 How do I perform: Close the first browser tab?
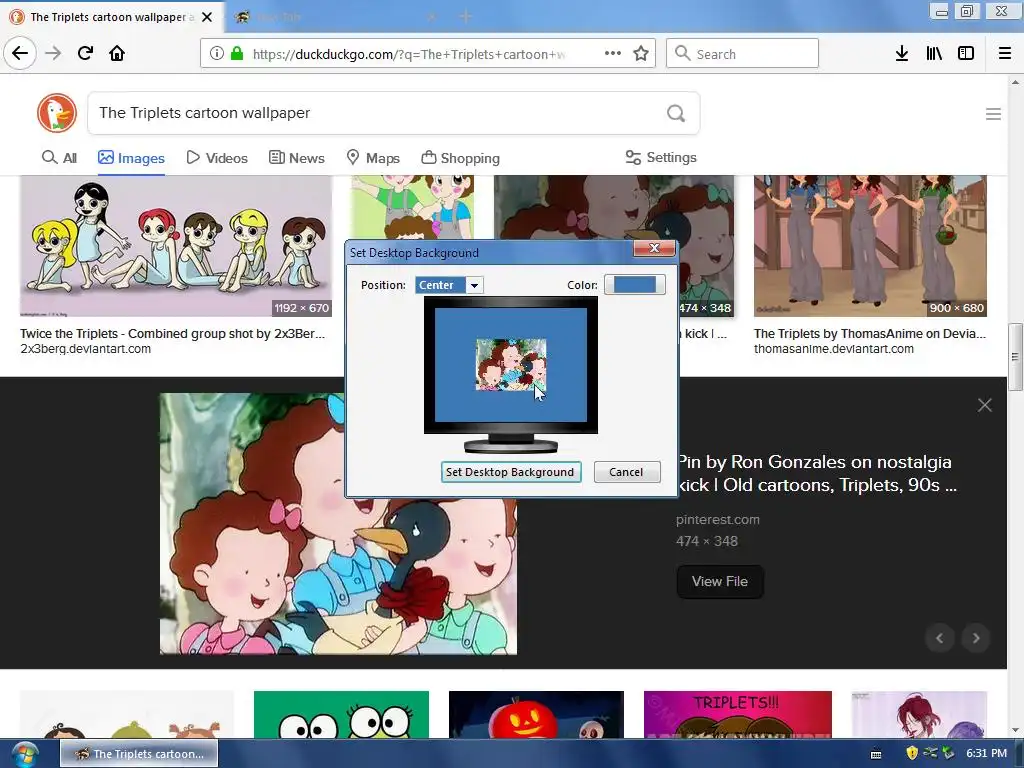click(x=207, y=17)
